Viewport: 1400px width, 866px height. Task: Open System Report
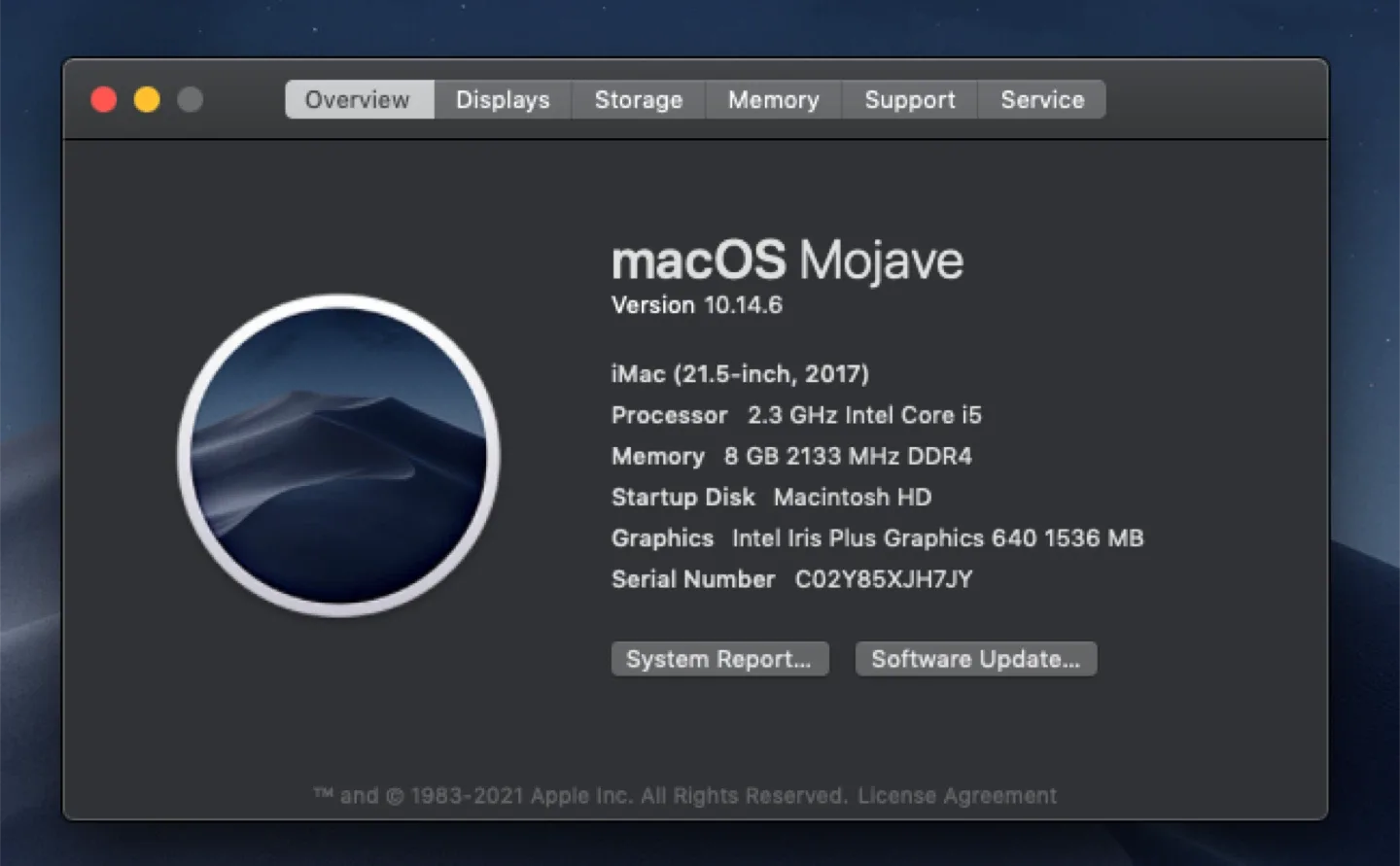(719, 659)
